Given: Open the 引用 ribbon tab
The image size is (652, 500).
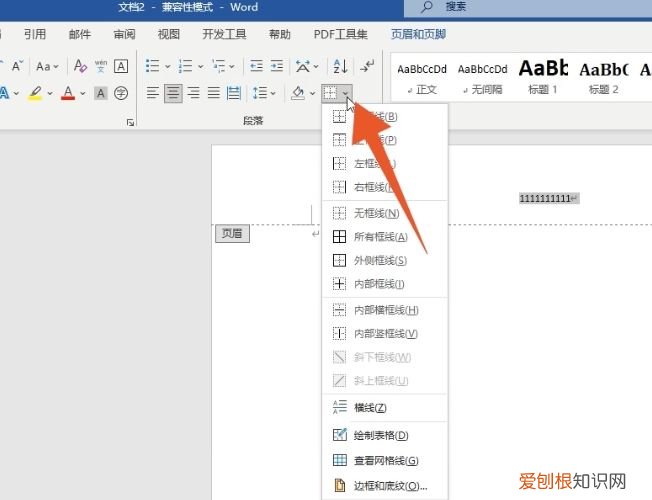Looking at the screenshot, I should [35, 34].
